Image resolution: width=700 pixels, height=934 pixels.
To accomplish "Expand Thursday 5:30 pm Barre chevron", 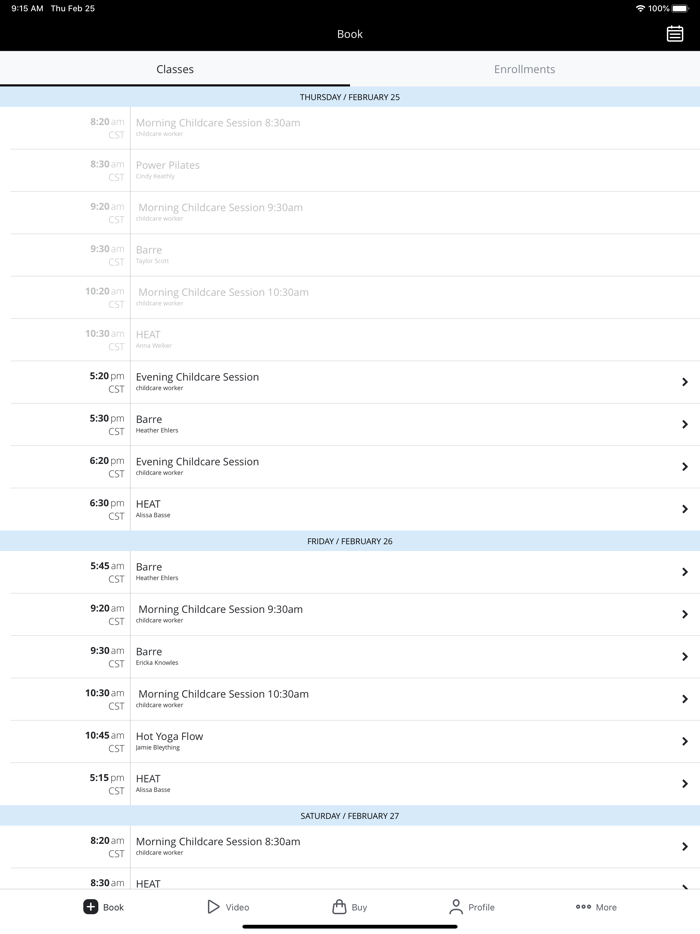I will 685,424.
